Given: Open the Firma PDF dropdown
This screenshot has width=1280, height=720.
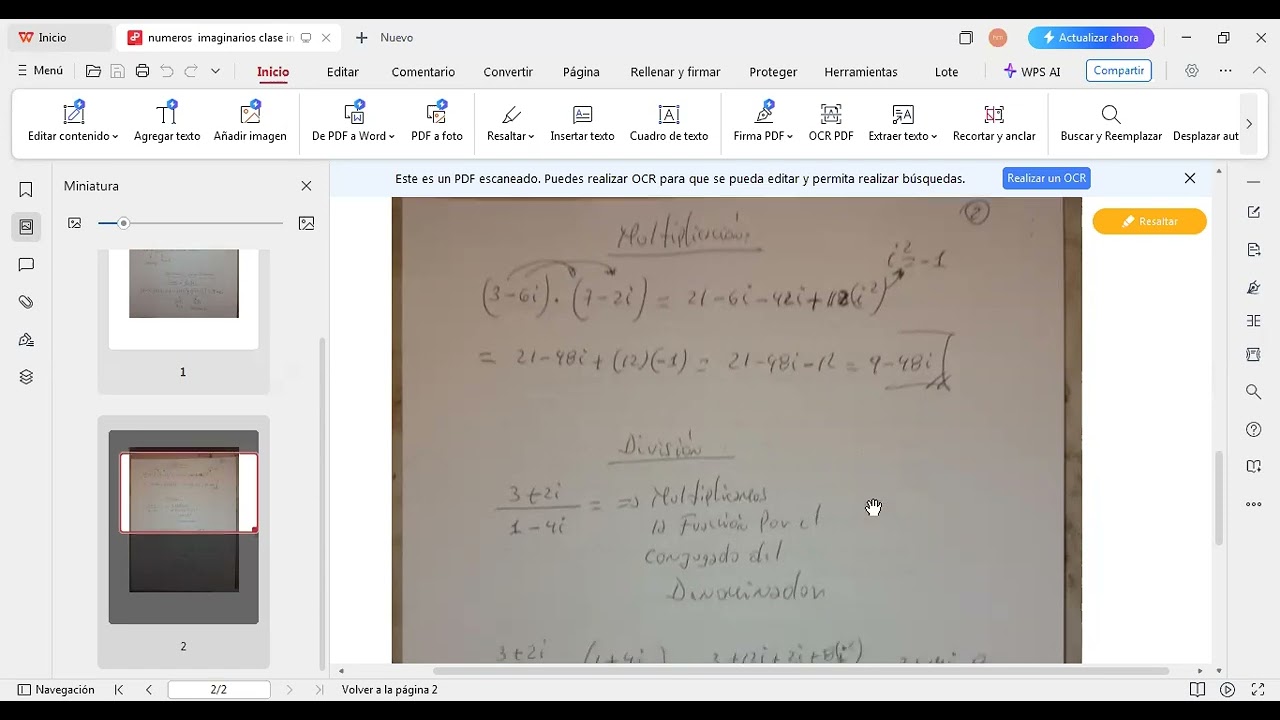Looking at the screenshot, I should (763, 123).
